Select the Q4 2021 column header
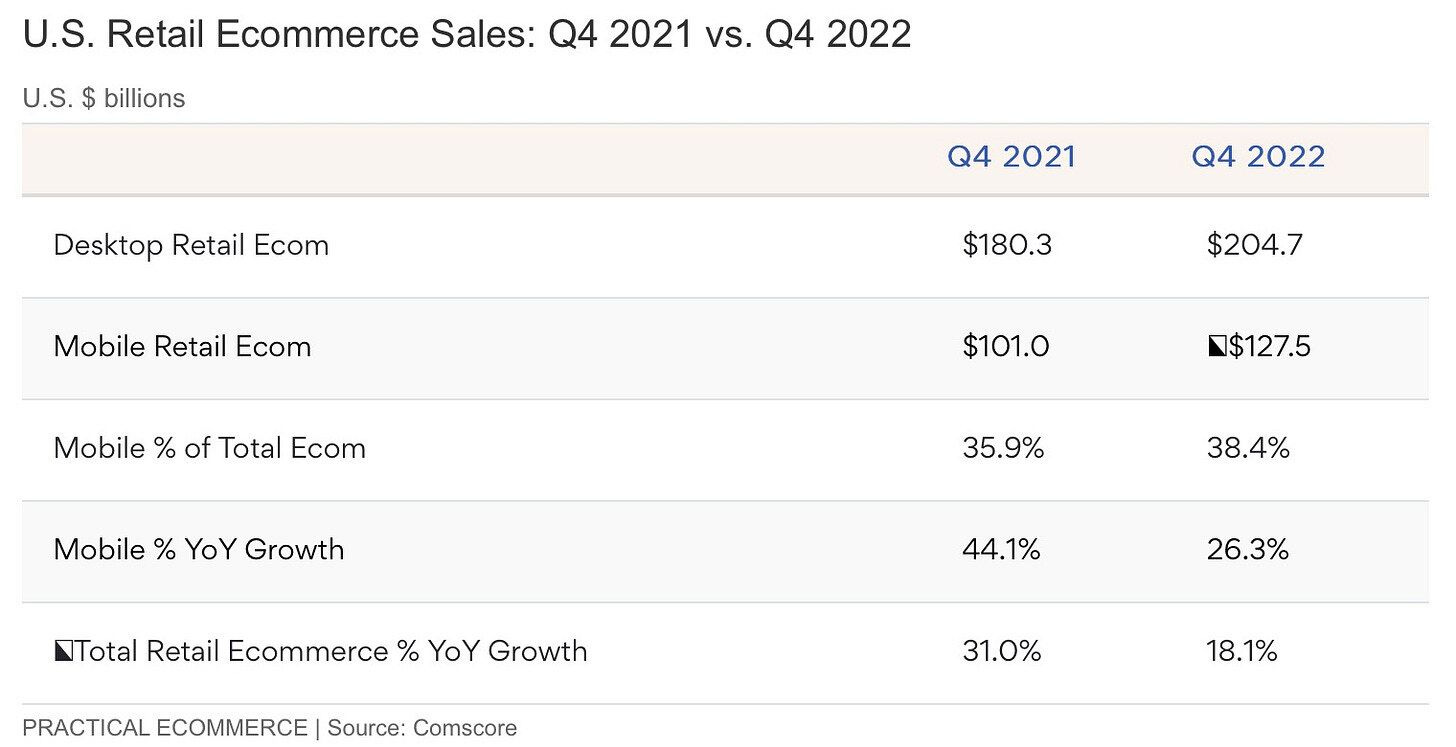Image resolution: width=1456 pixels, height=747 pixels. [1011, 157]
